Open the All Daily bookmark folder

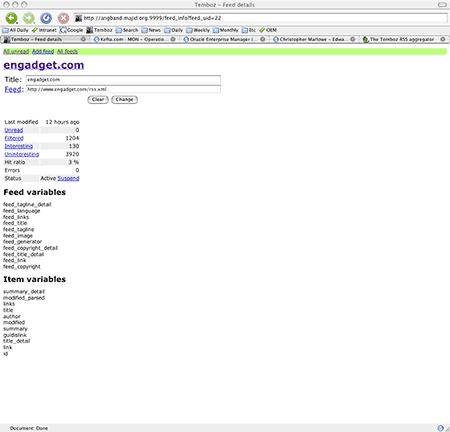[15, 30]
